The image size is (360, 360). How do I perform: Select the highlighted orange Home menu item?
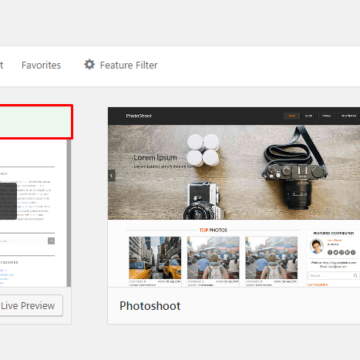[x=292, y=116]
